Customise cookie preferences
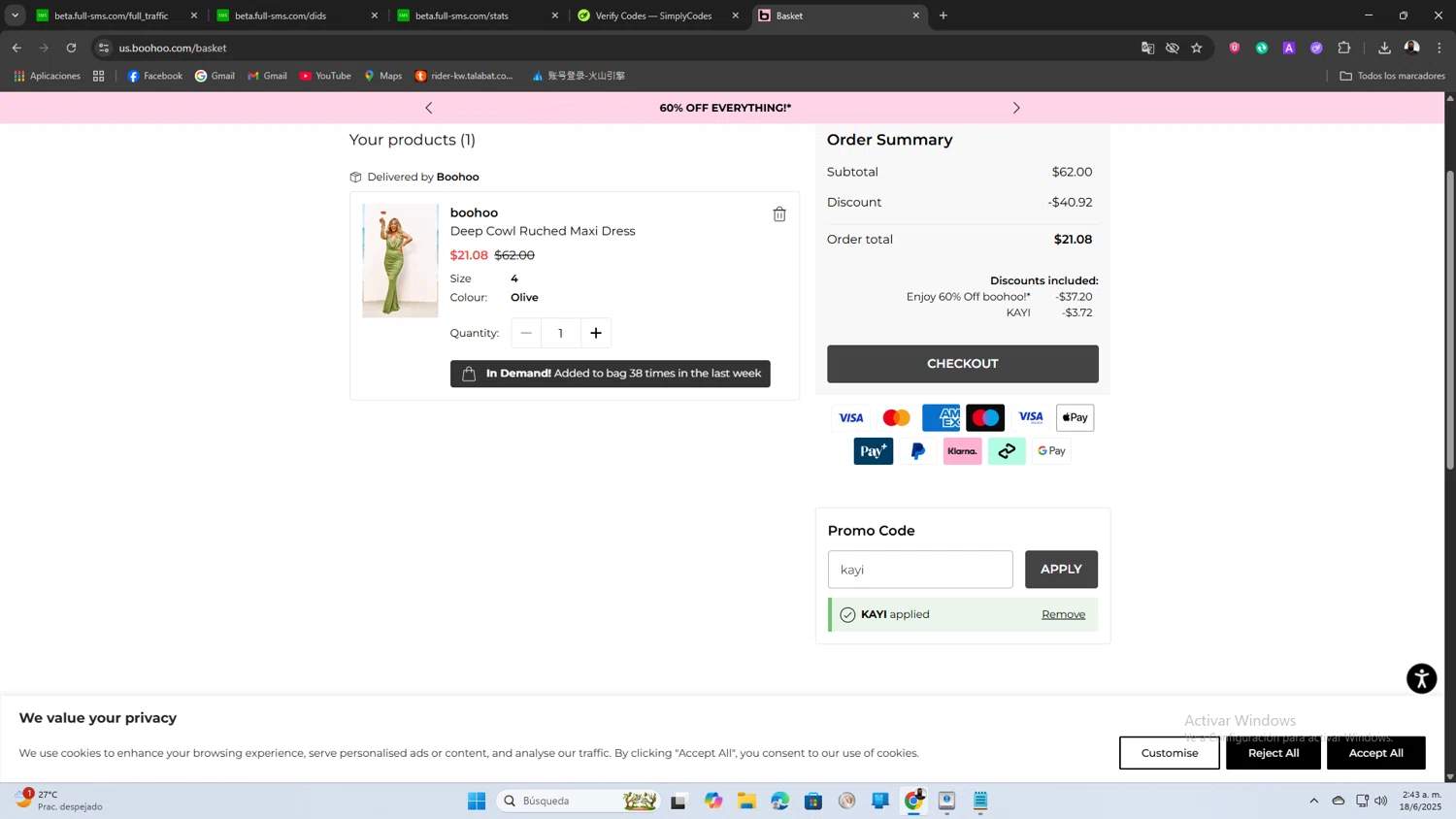This screenshot has width=1456, height=819. click(1169, 753)
